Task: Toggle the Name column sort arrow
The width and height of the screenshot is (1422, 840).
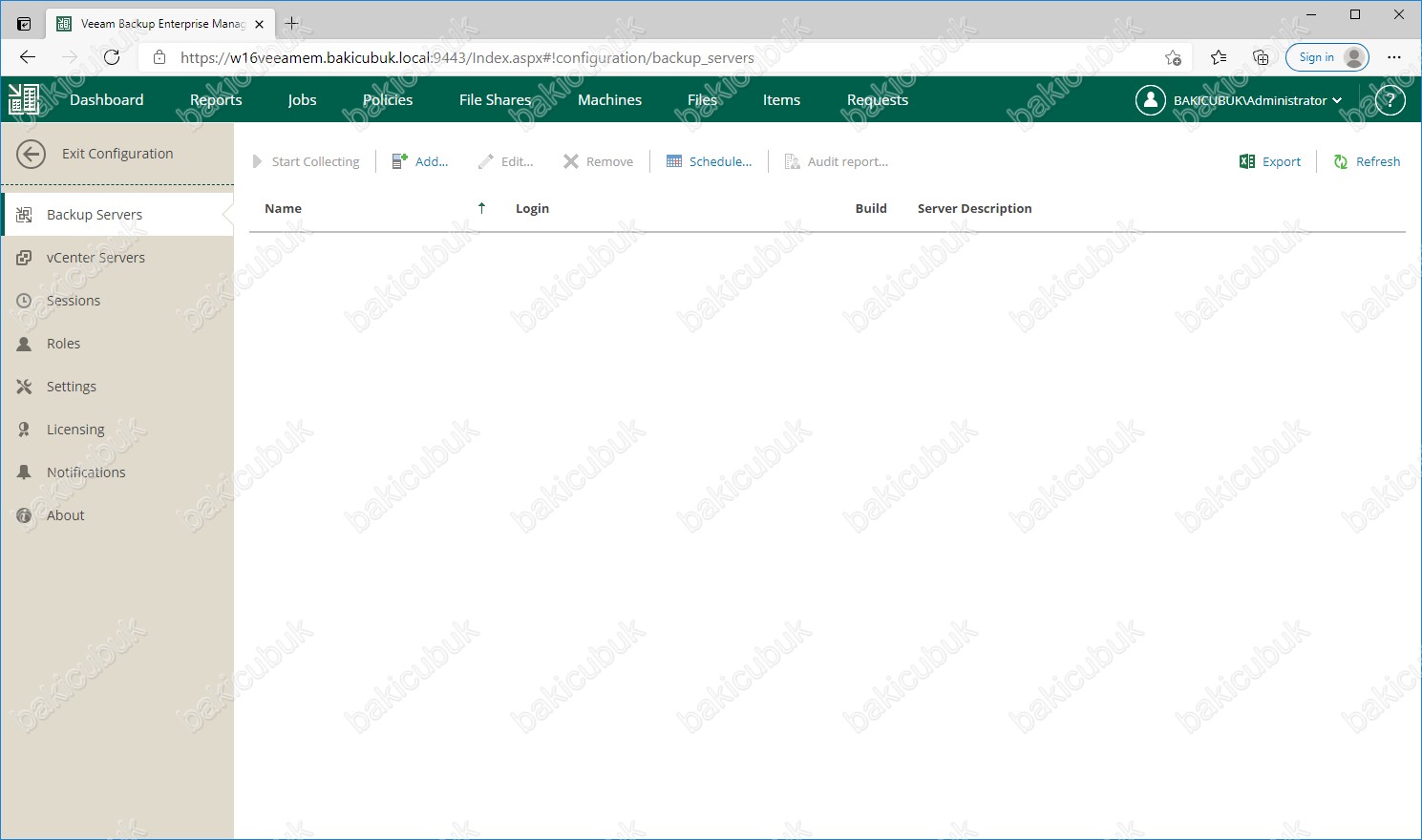Action: point(482,208)
